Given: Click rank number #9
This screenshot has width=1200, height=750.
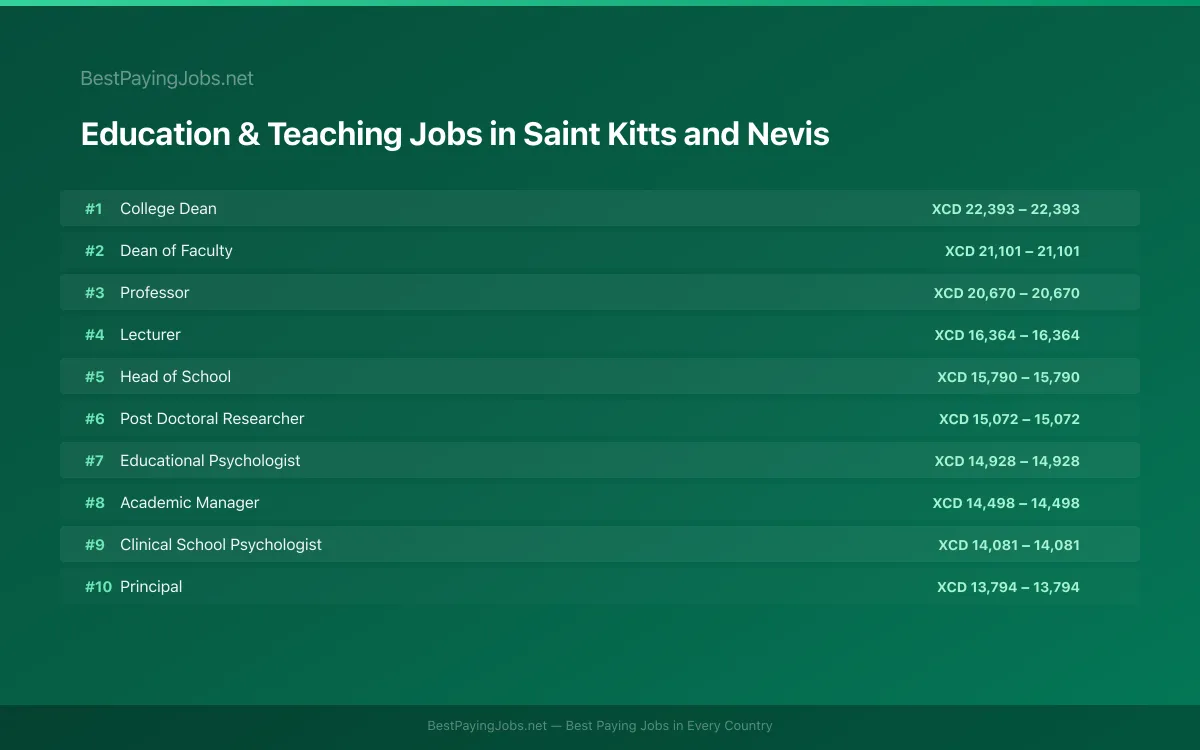Looking at the screenshot, I should (x=94, y=545).
